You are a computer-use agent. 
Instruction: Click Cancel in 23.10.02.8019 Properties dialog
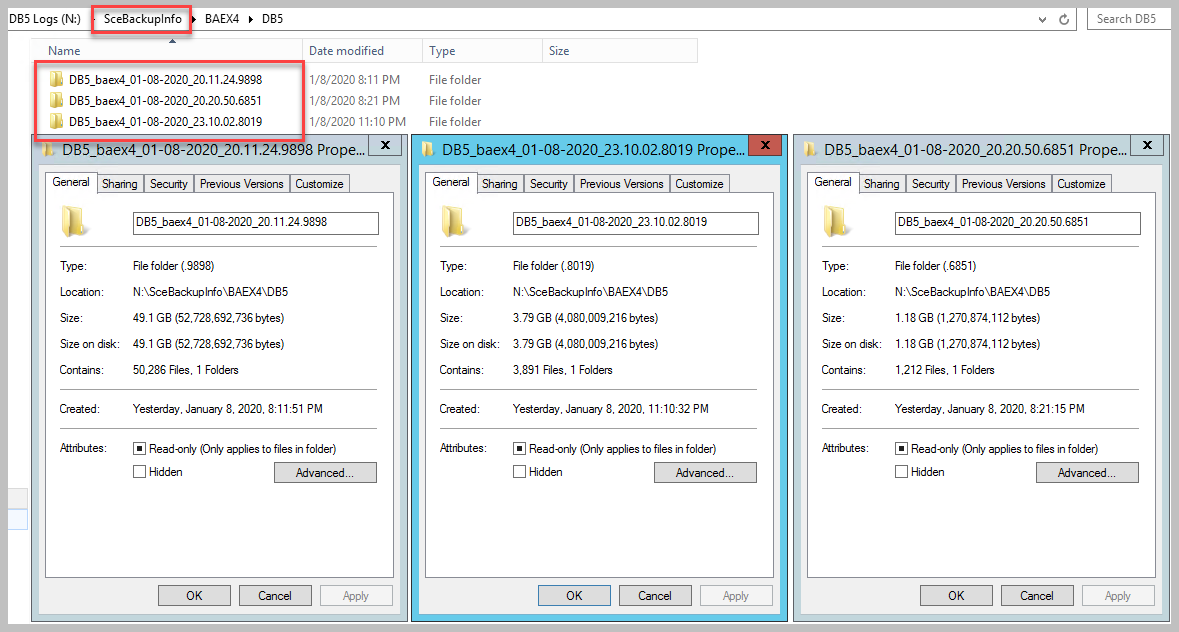(x=654, y=596)
